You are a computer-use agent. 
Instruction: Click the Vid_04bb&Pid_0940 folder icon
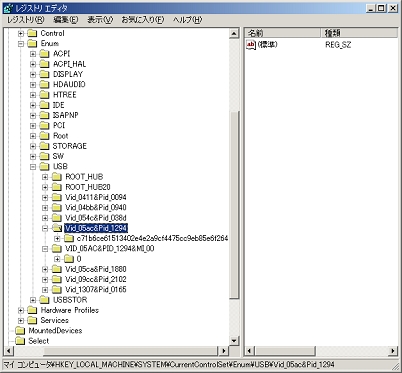pos(57,208)
